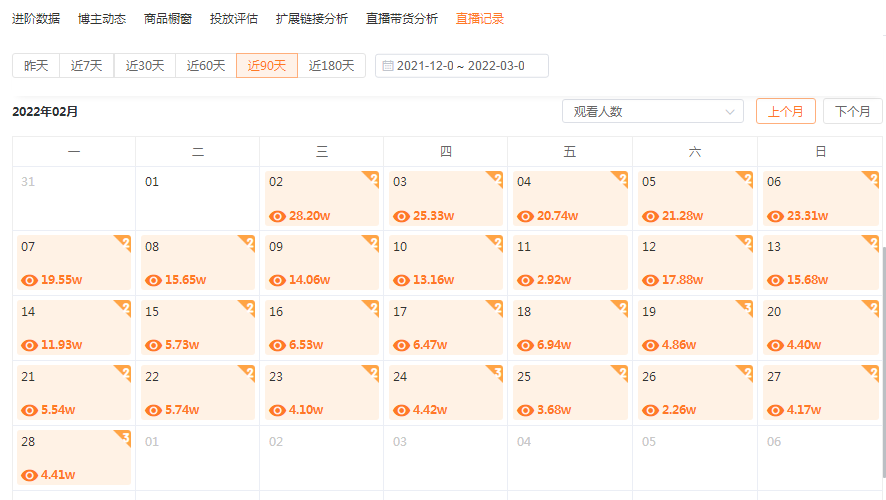Click the corner badge on Feb 19 cell
Image resolution: width=886 pixels, height=500 pixels.
(745, 308)
